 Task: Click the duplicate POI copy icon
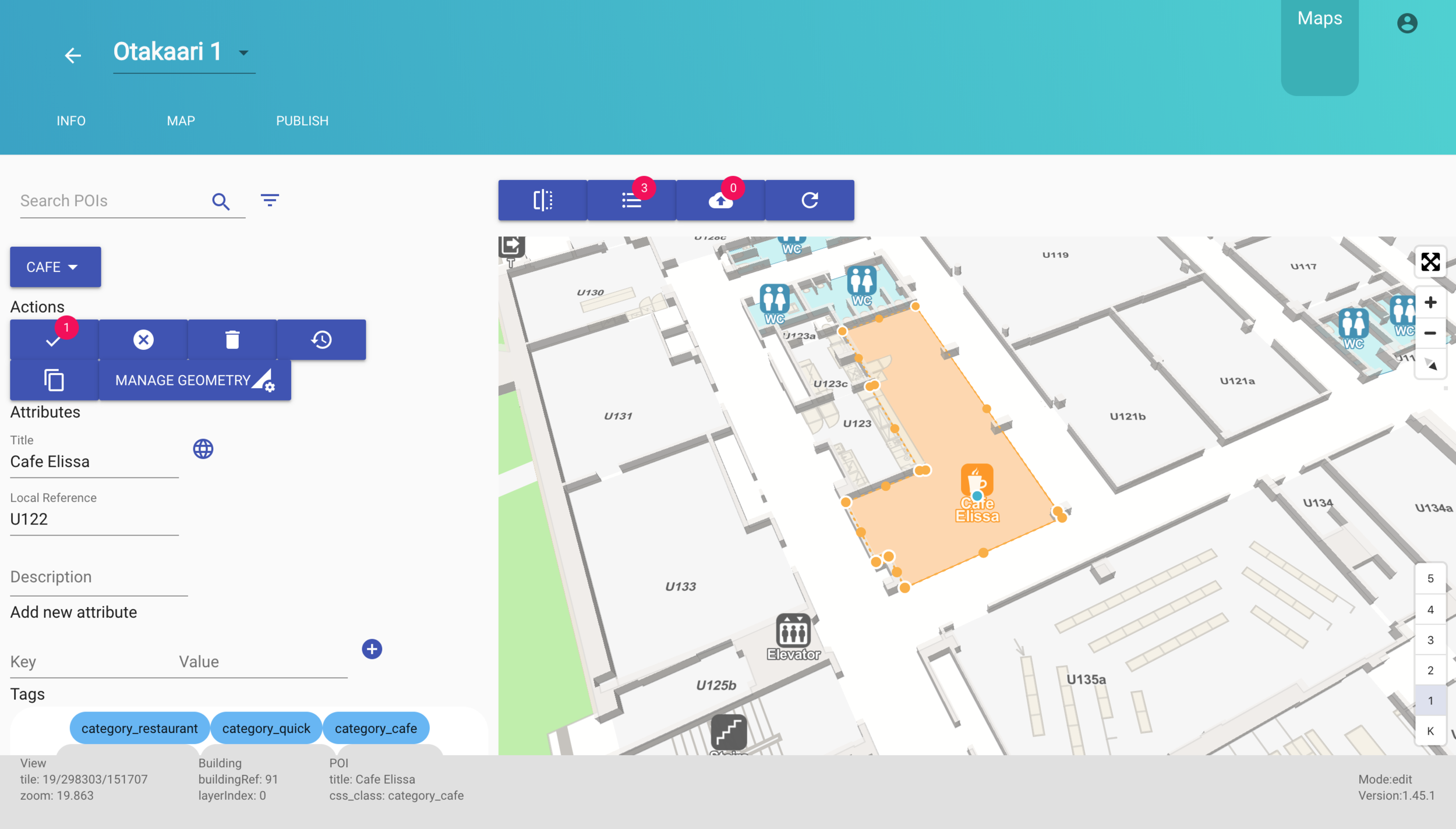[x=54, y=380]
